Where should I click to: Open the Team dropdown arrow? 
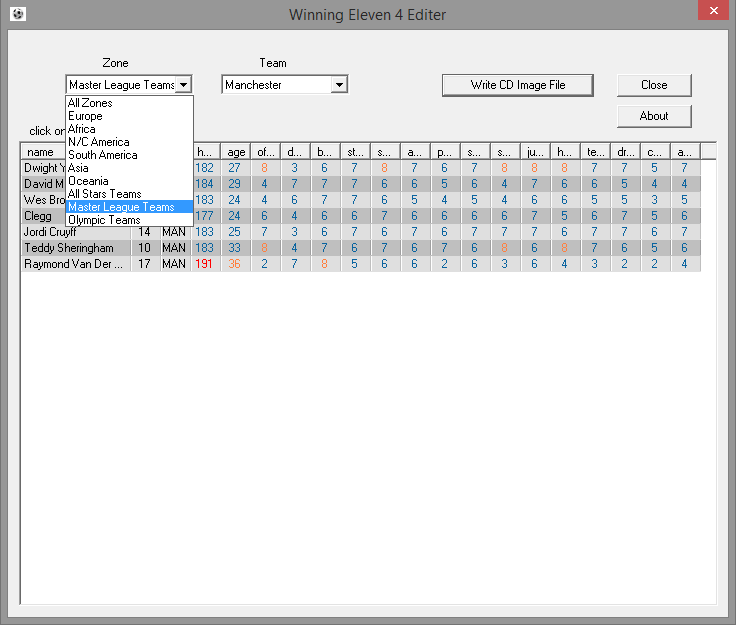tap(339, 85)
